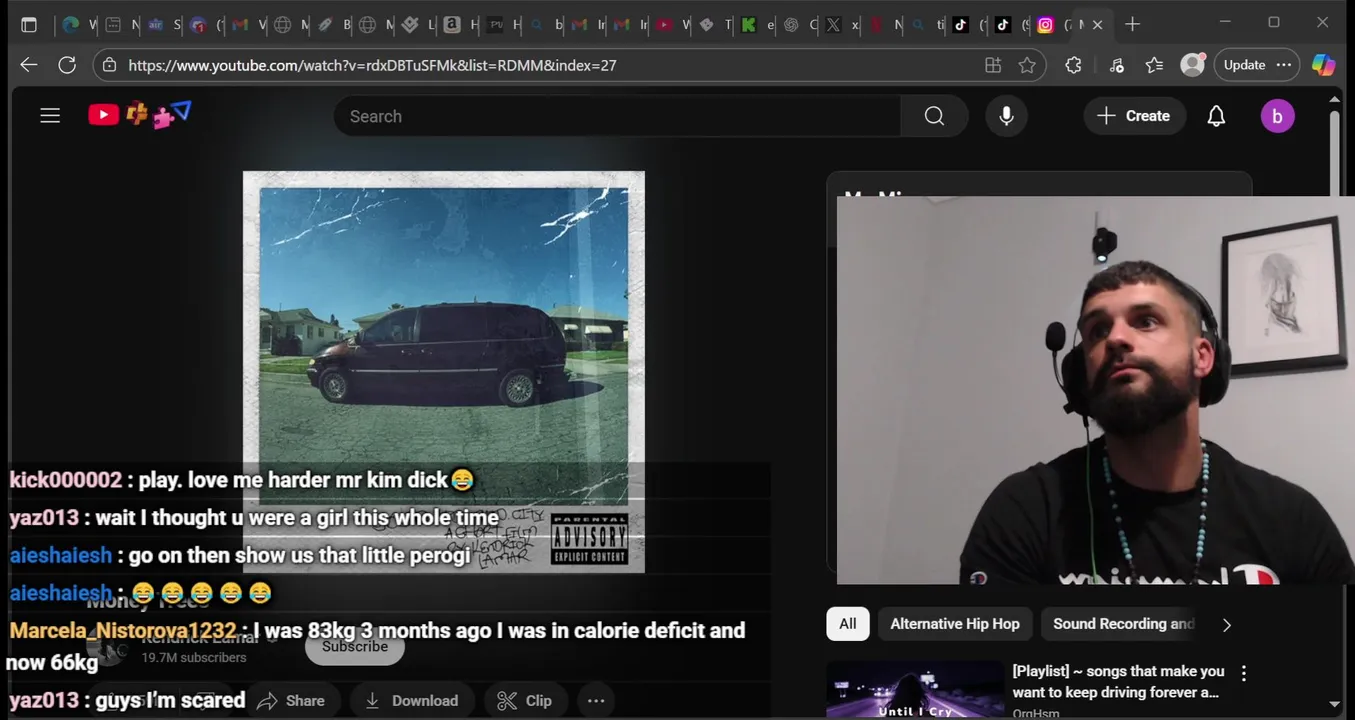Viewport: 1355px width, 720px height.
Task: Select the Alternative Hip Hop chip
Action: tap(955, 624)
